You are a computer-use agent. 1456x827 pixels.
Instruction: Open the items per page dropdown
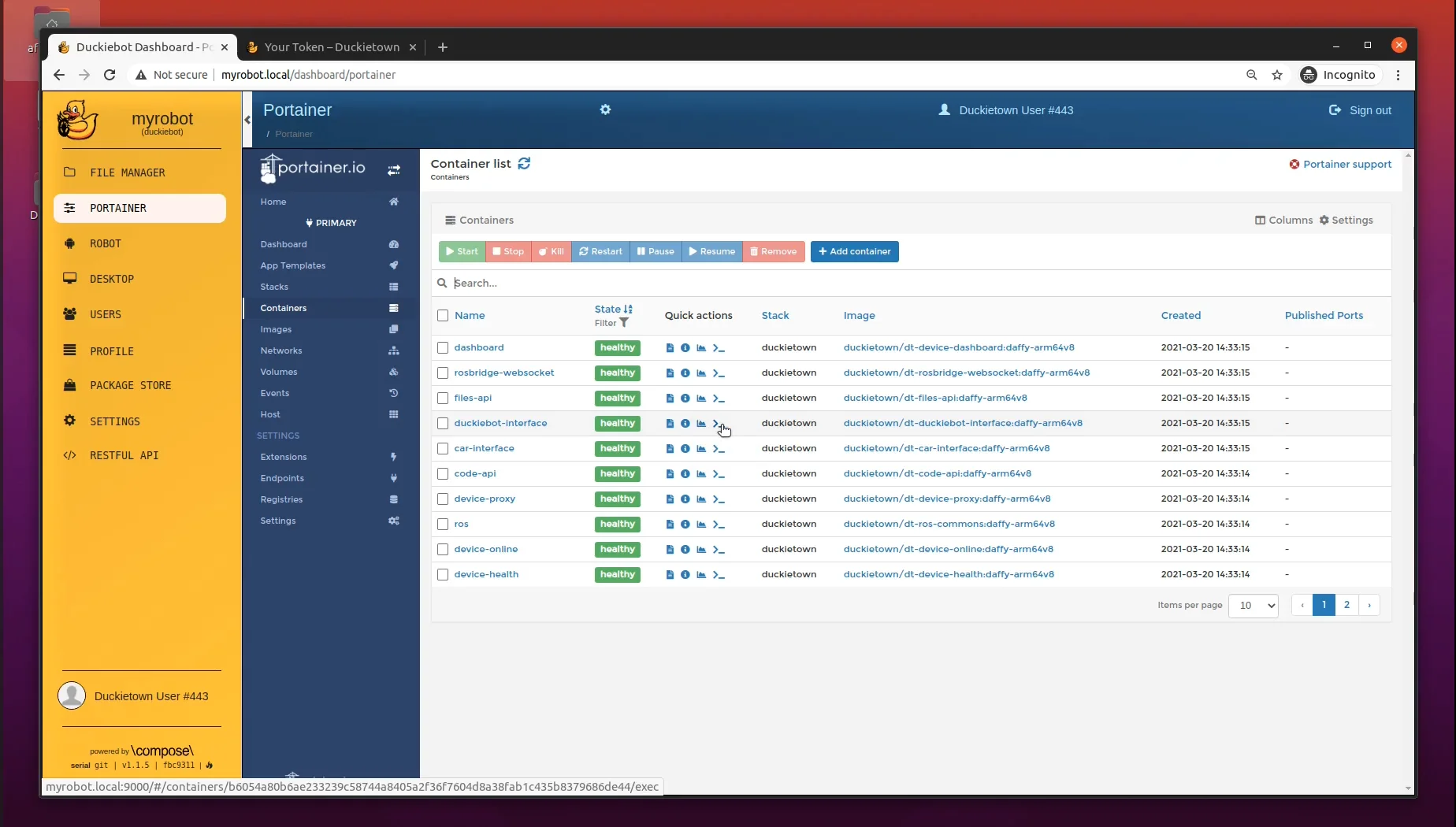tap(1253, 606)
